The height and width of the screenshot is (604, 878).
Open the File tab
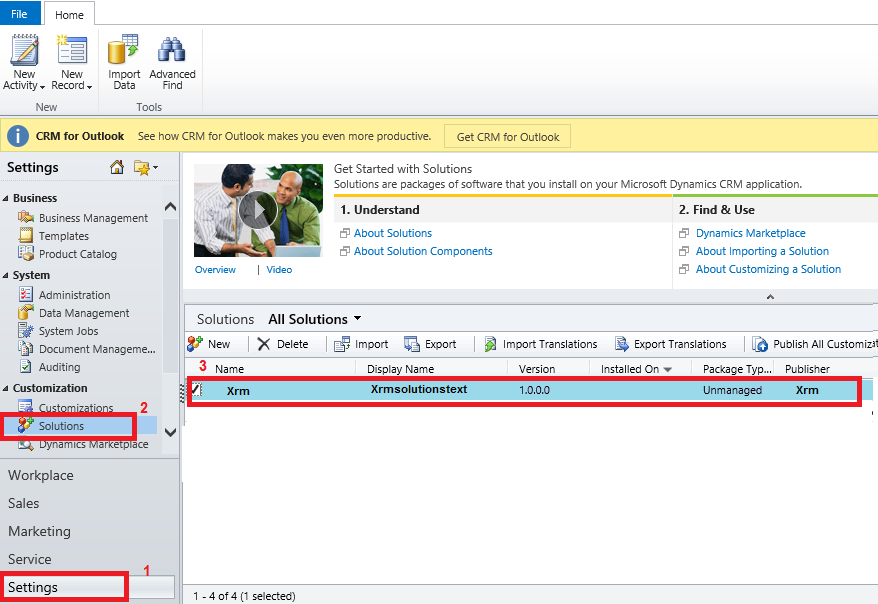pyautogui.click(x=20, y=14)
